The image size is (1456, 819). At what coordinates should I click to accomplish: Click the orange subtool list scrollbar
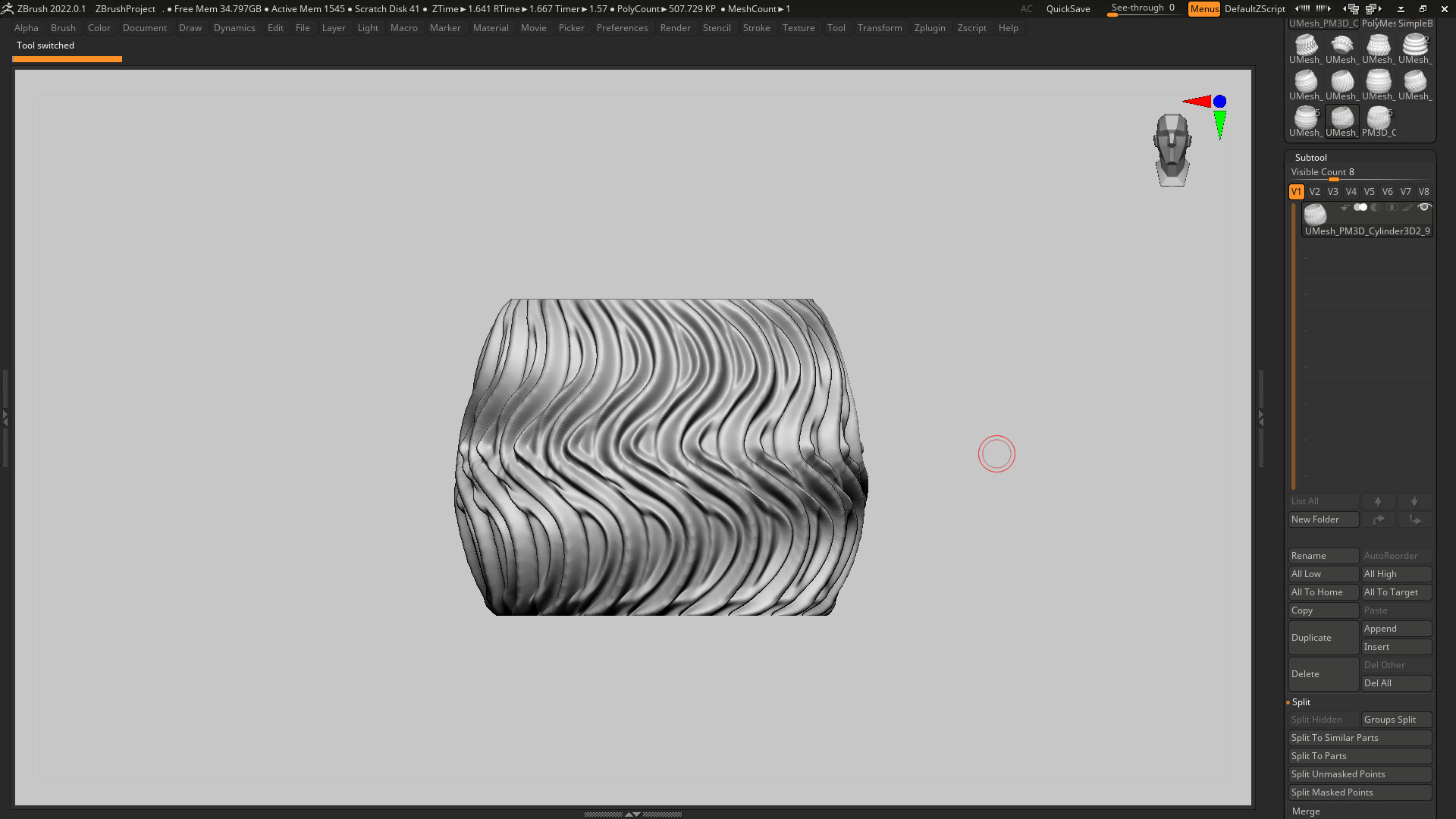1294,347
